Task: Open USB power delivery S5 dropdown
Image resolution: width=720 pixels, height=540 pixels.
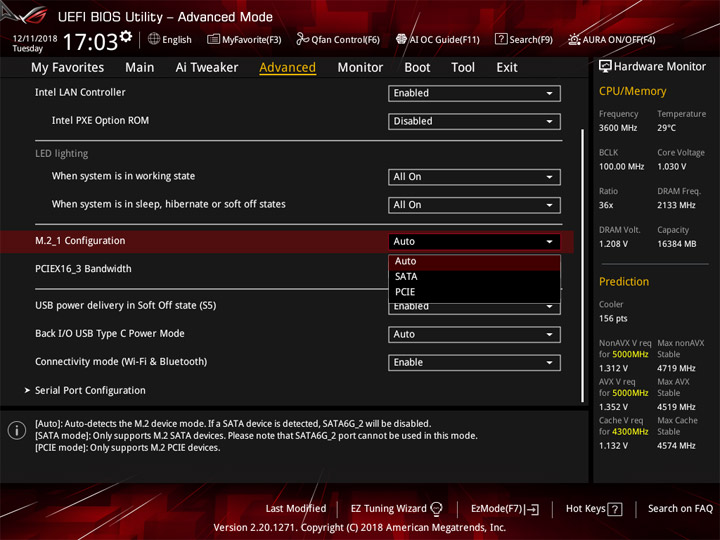Action: tap(474, 309)
